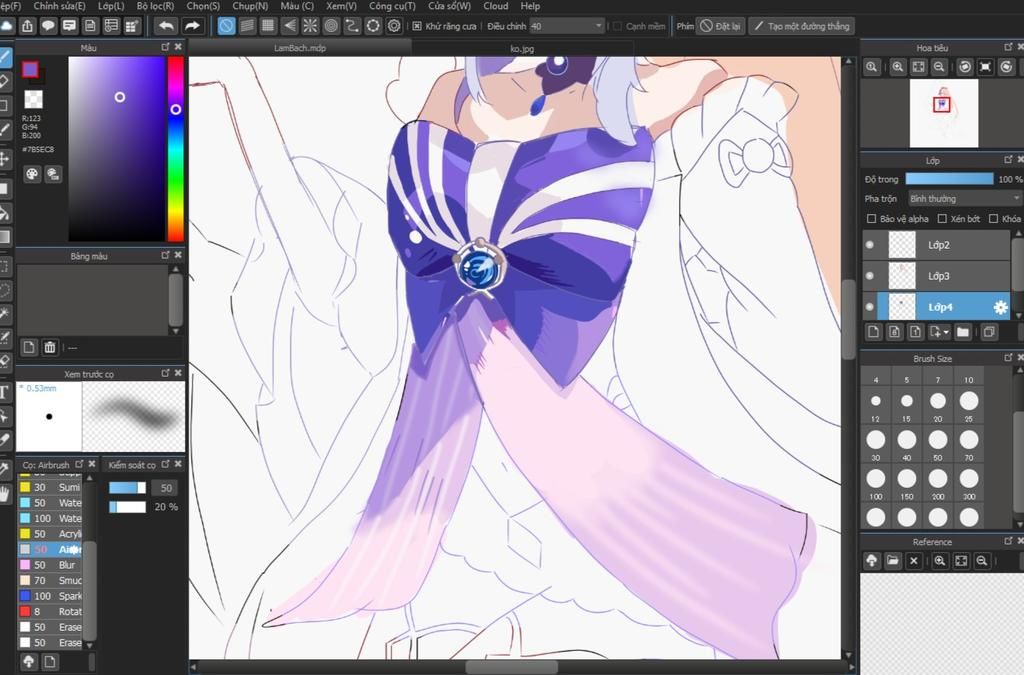The height and width of the screenshot is (675, 1024).
Task: Hide the Lớp3 layer visibility dot
Action: [x=870, y=275]
